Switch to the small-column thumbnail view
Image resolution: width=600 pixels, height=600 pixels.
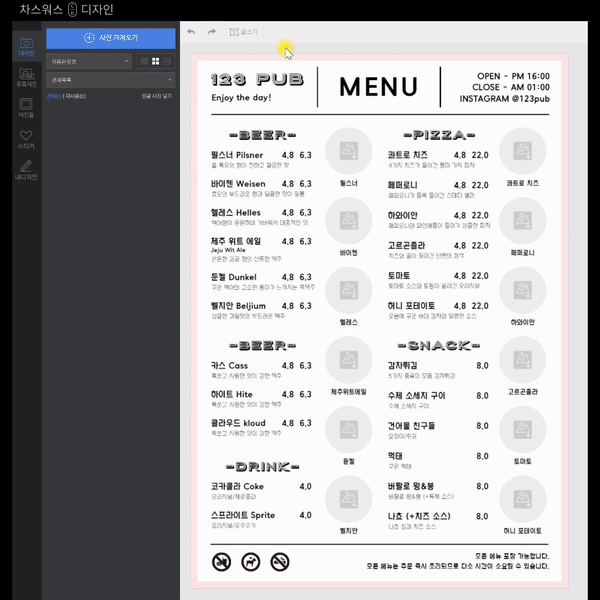coord(144,61)
